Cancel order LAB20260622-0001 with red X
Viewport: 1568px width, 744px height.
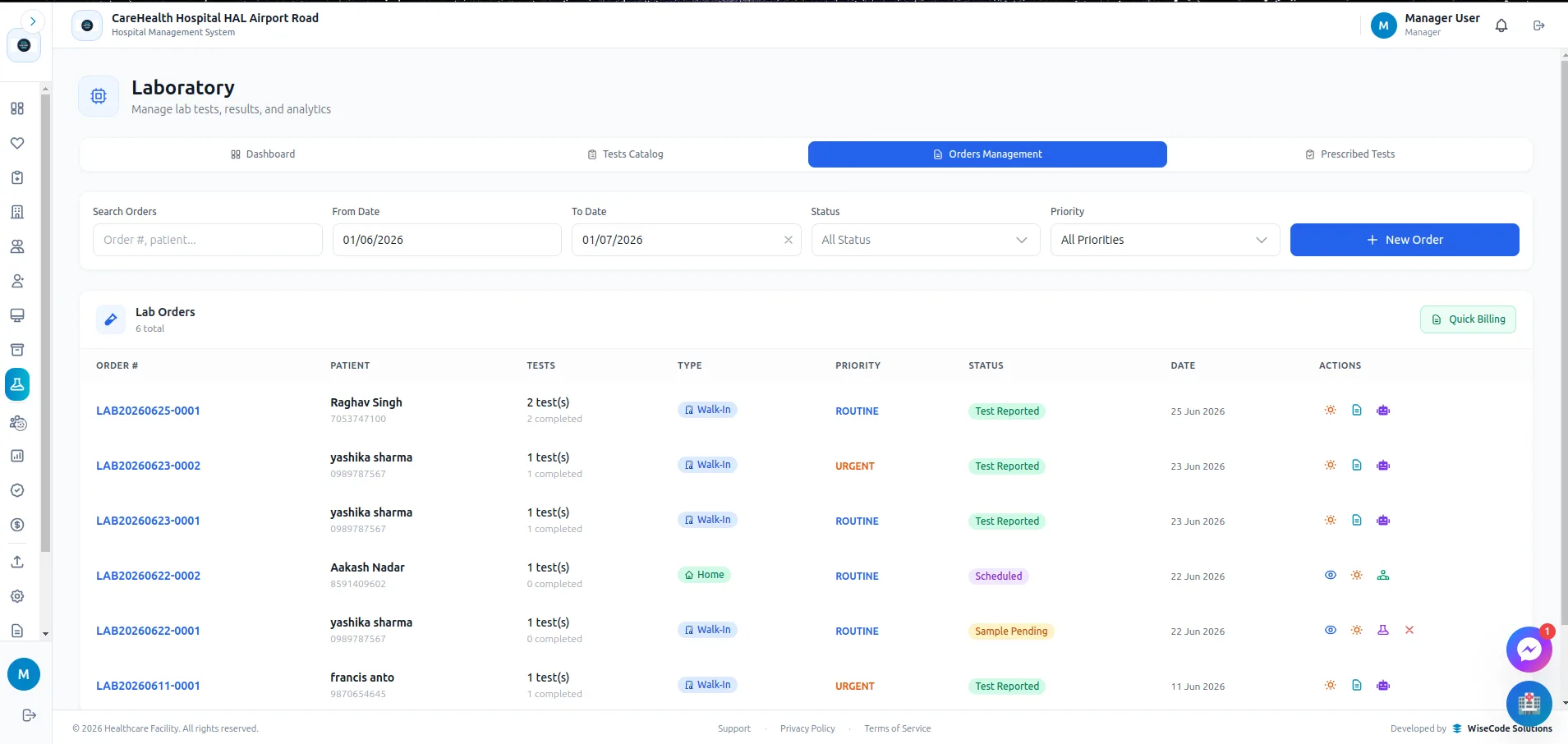[1409, 631]
